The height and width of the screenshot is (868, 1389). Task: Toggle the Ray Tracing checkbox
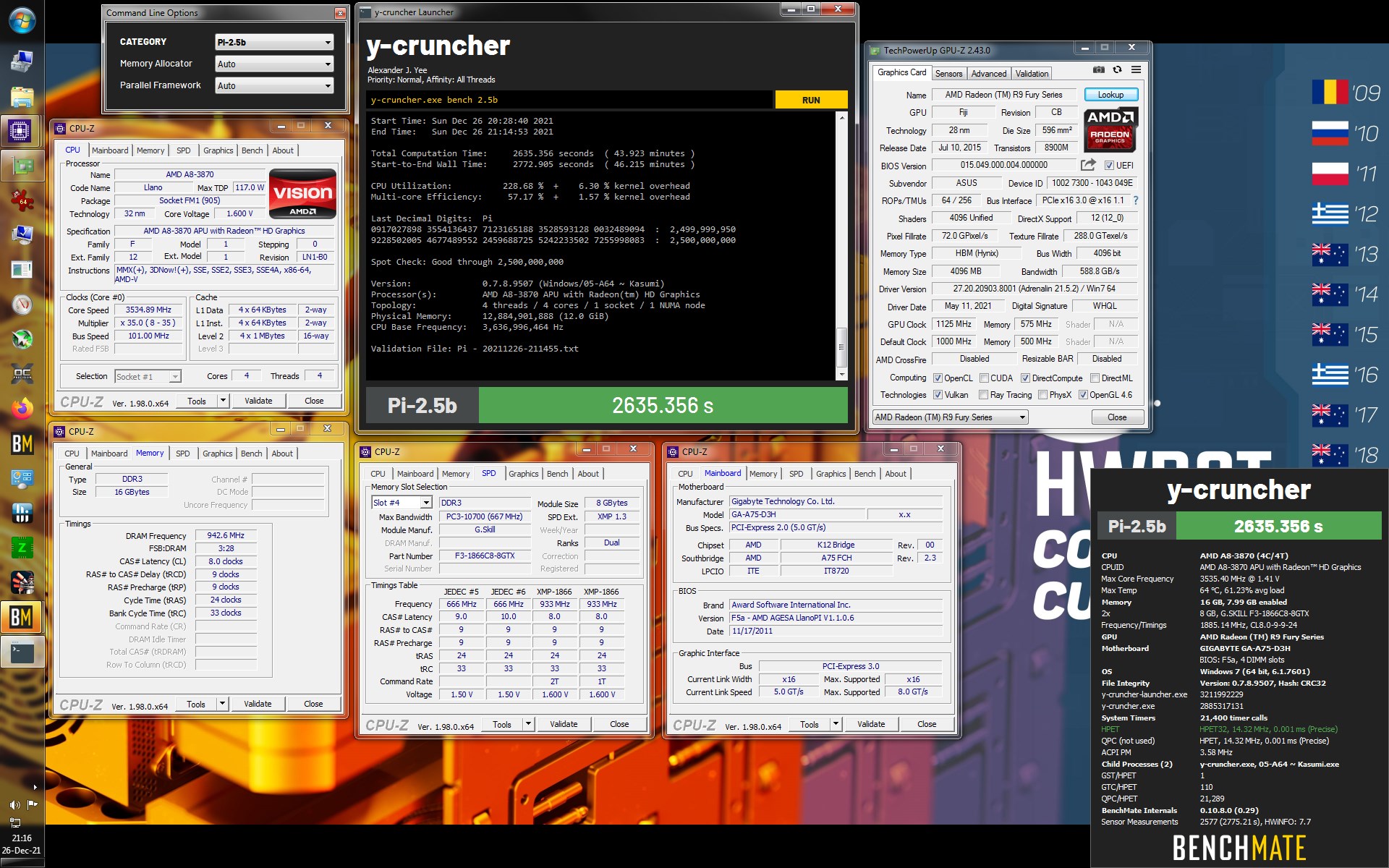[x=983, y=395]
